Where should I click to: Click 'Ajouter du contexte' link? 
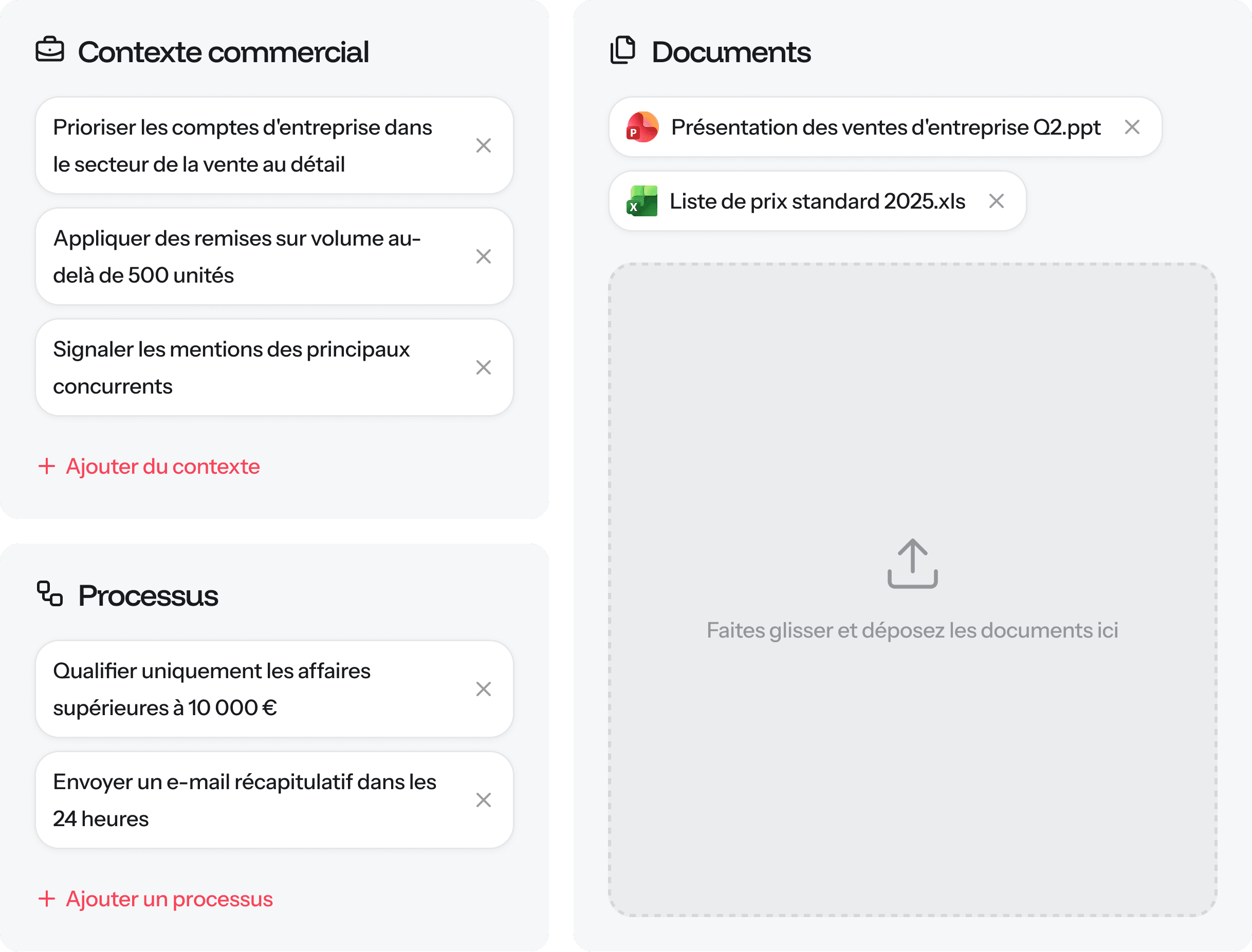[x=162, y=466]
